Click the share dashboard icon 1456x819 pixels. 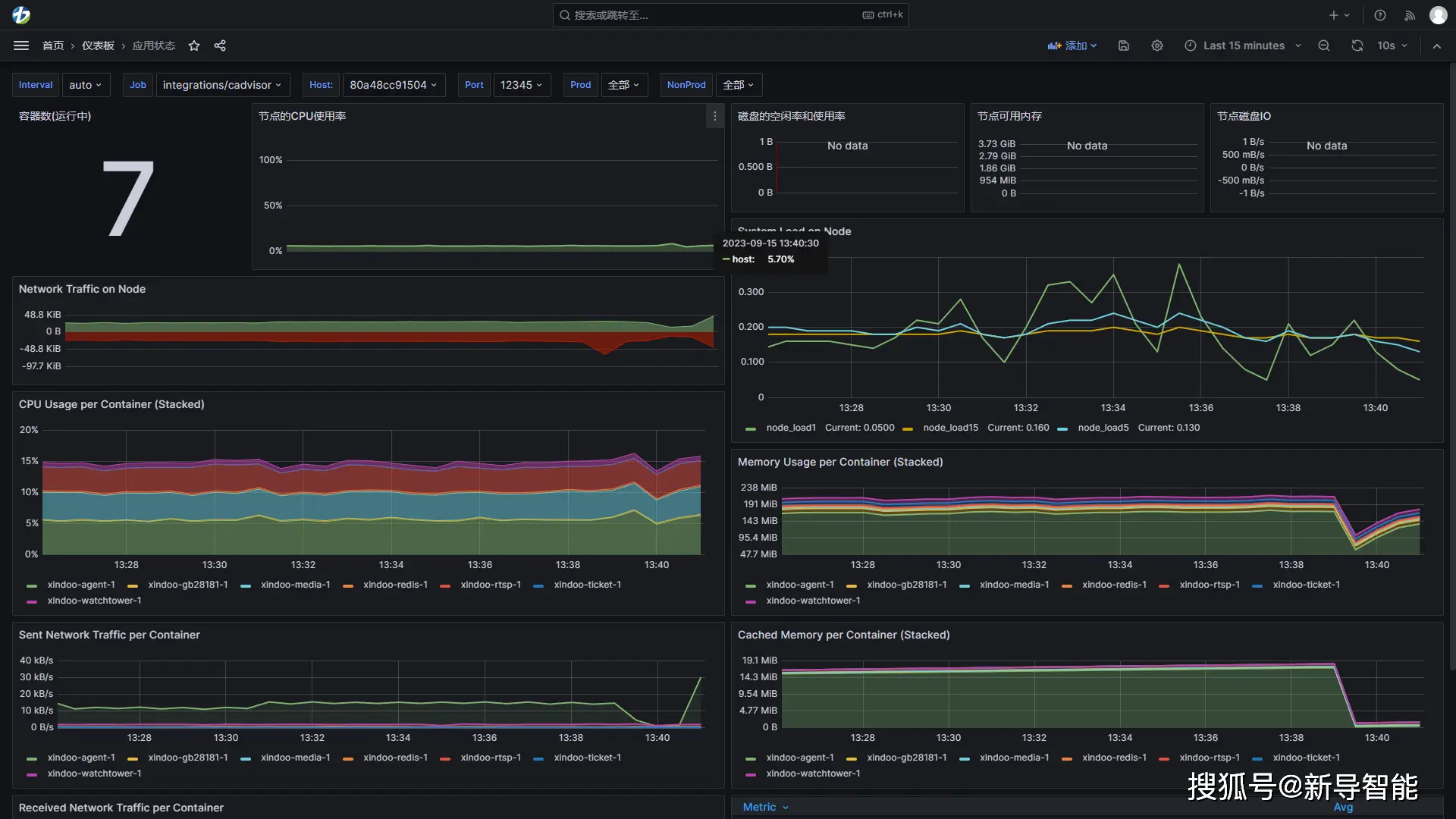[x=220, y=45]
